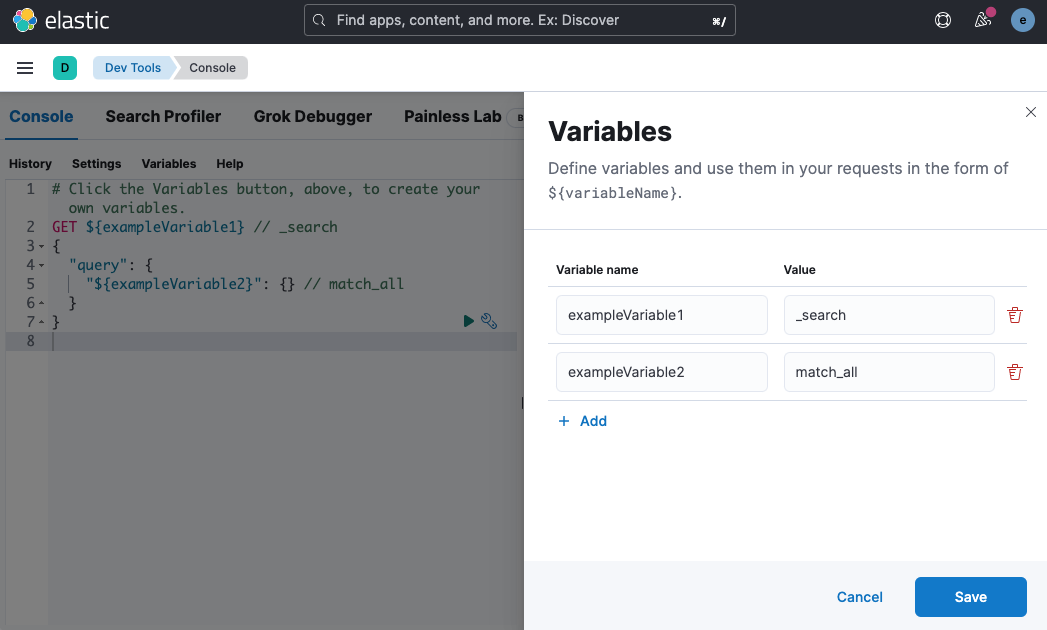Delete the exampleVariable2 row with trash icon
Screen dimensions: 1047x630
[x=1014, y=371]
